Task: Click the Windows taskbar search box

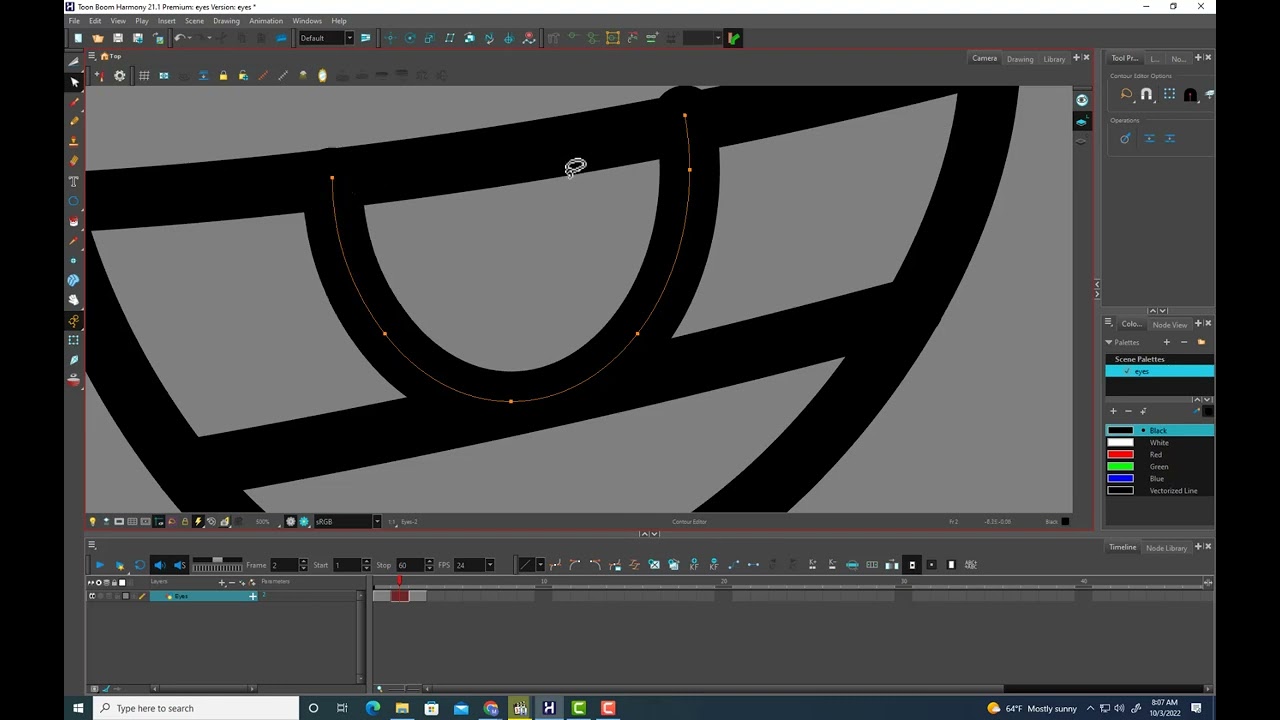Action: [x=196, y=708]
